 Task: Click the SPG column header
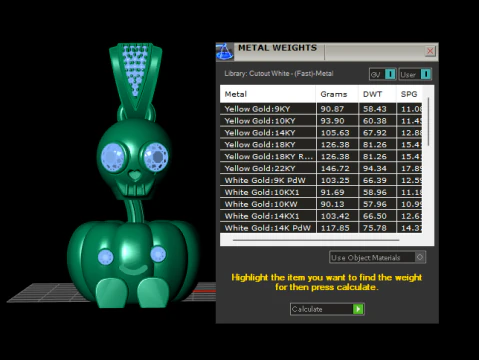pyautogui.click(x=409, y=94)
